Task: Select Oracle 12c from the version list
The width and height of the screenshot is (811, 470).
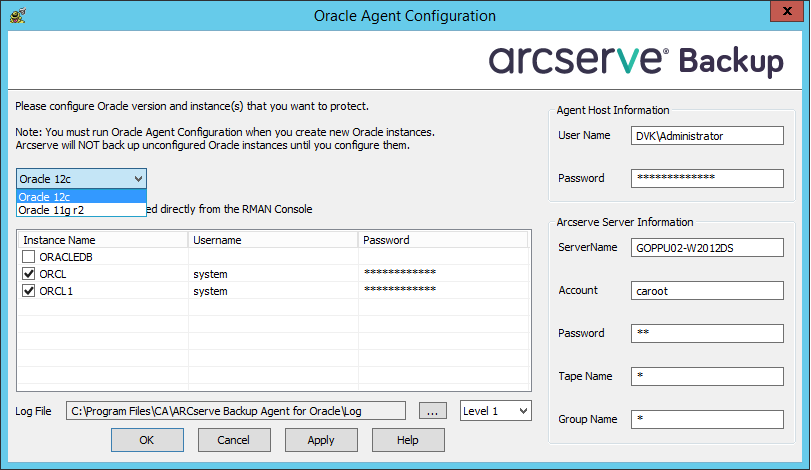Action: point(81,196)
